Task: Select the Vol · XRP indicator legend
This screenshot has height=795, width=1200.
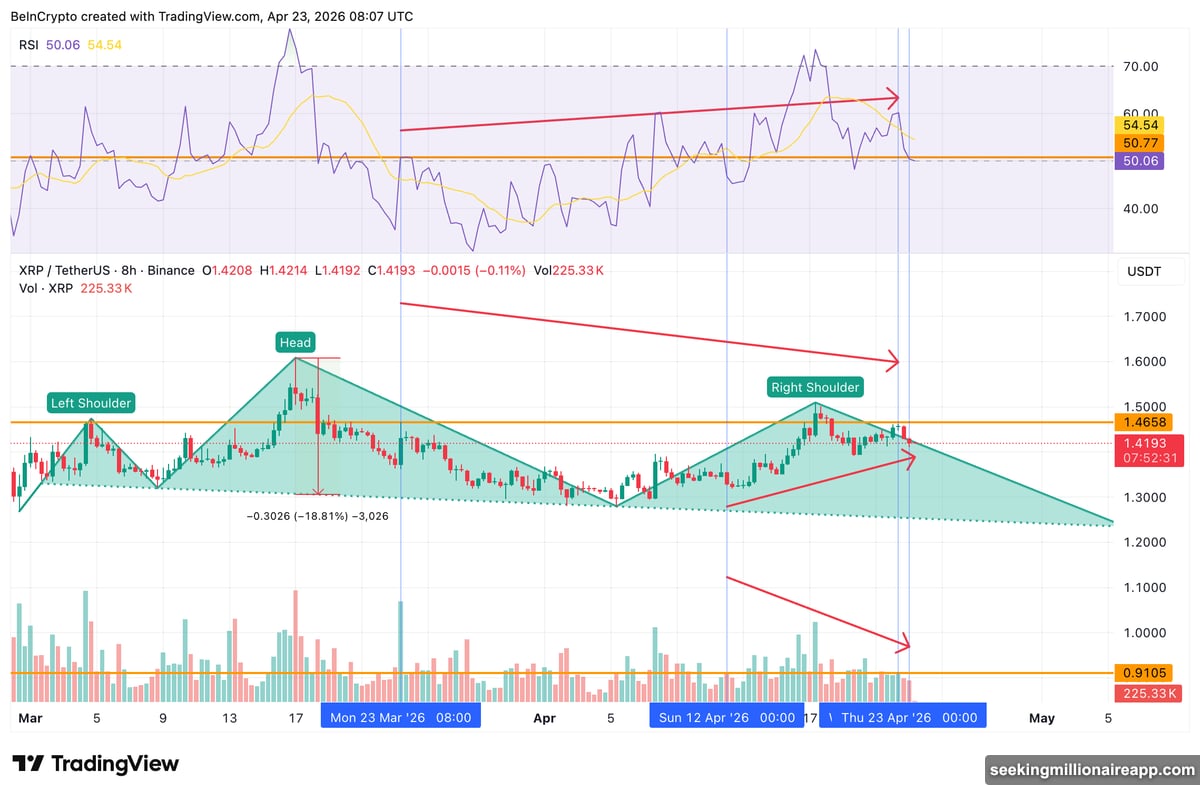Action: [x=45, y=287]
